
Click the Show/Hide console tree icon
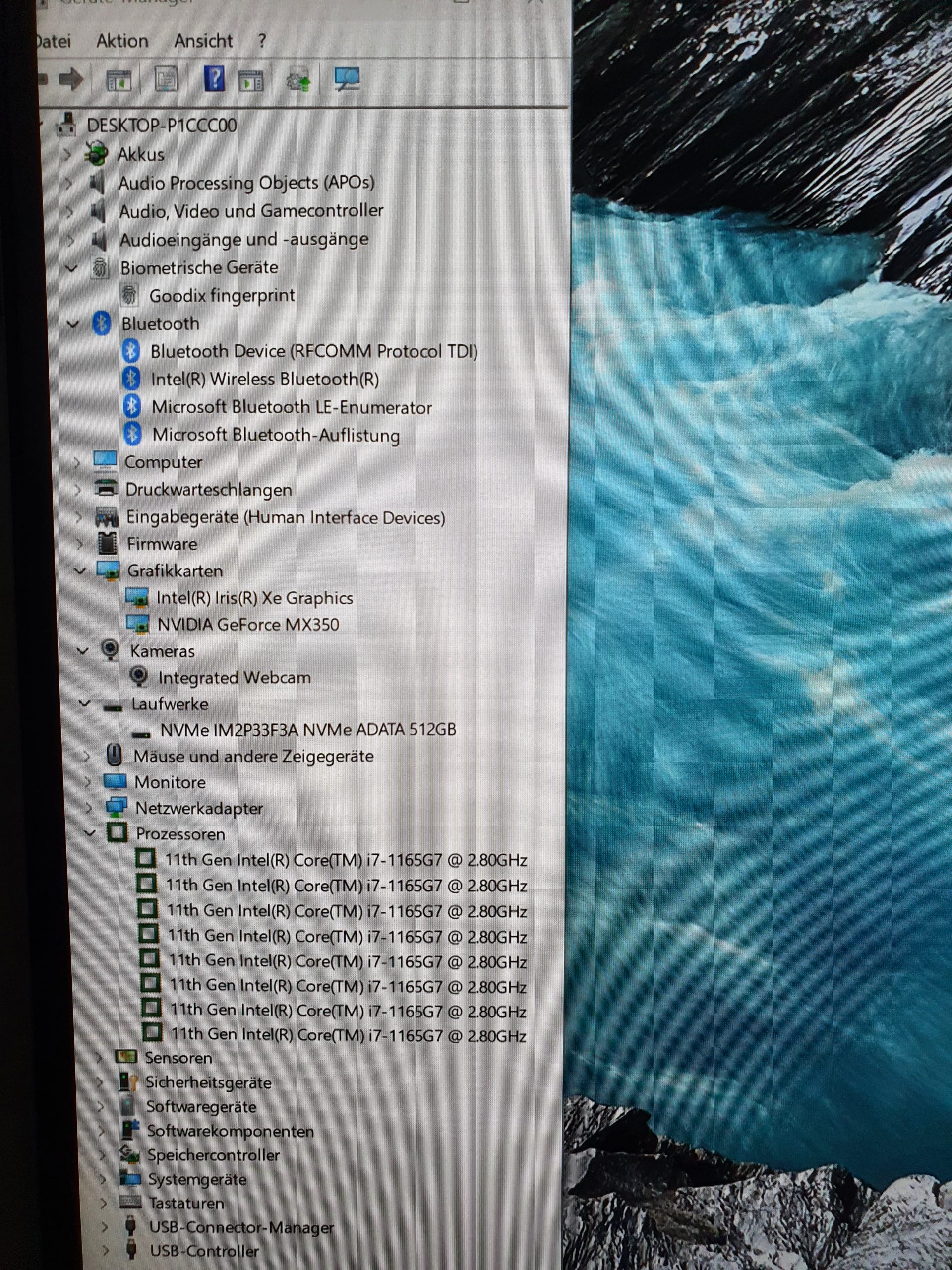tap(119, 80)
